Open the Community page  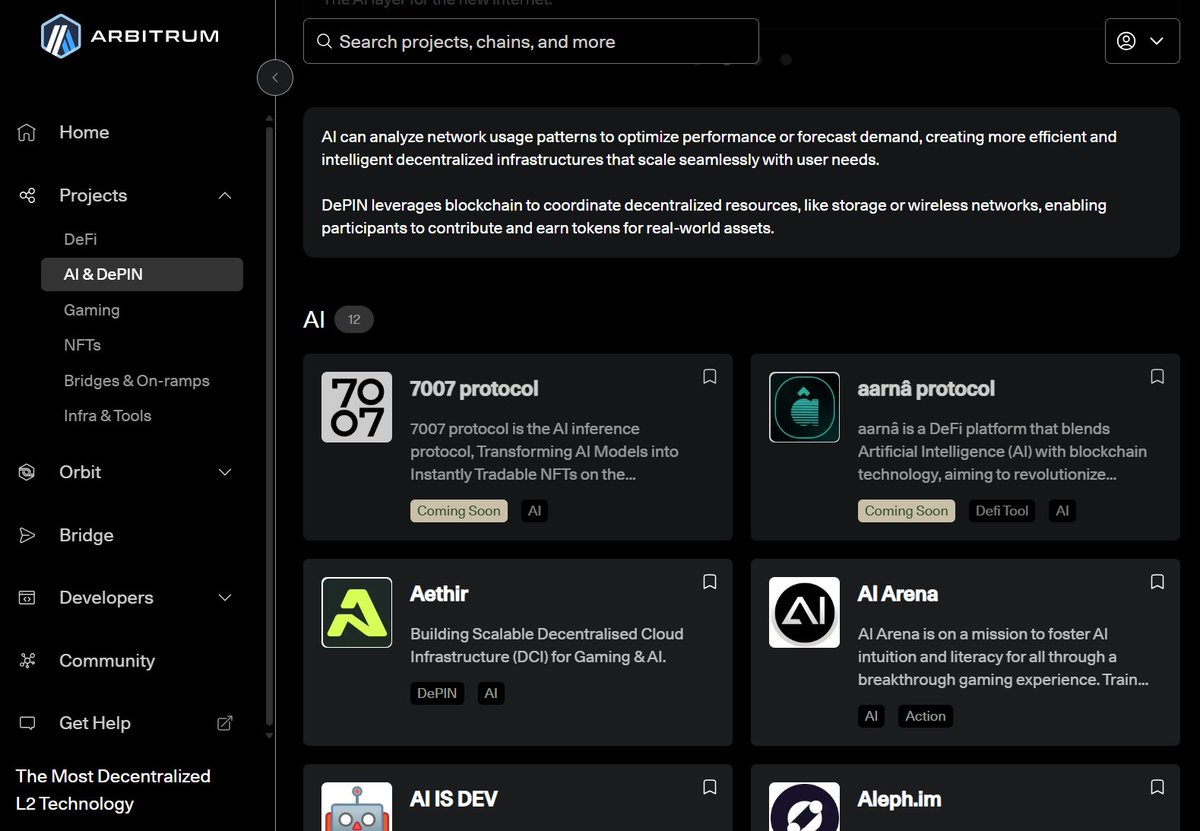(107, 661)
